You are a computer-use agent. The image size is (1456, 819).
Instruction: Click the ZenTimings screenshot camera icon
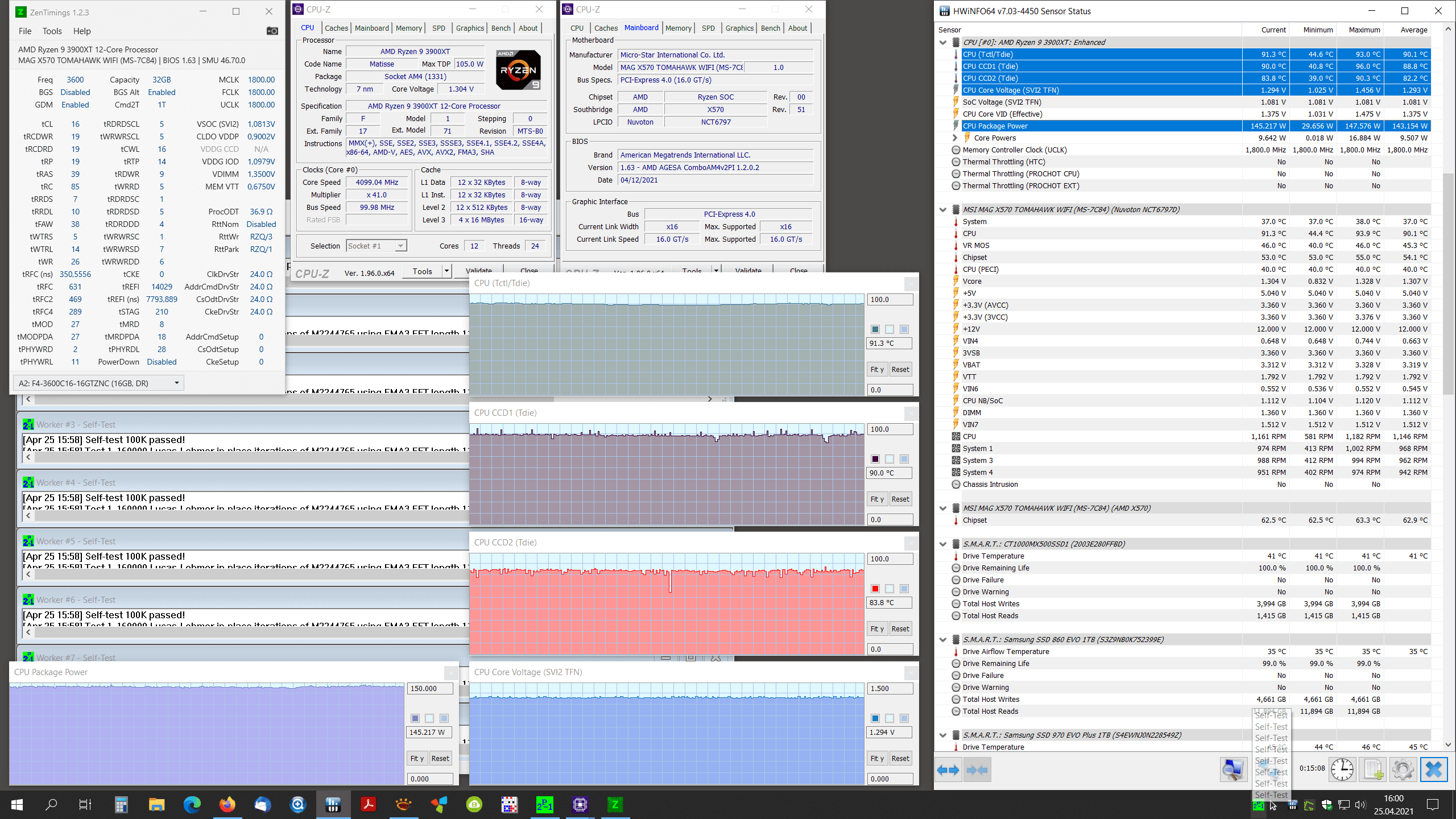[272, 31]
